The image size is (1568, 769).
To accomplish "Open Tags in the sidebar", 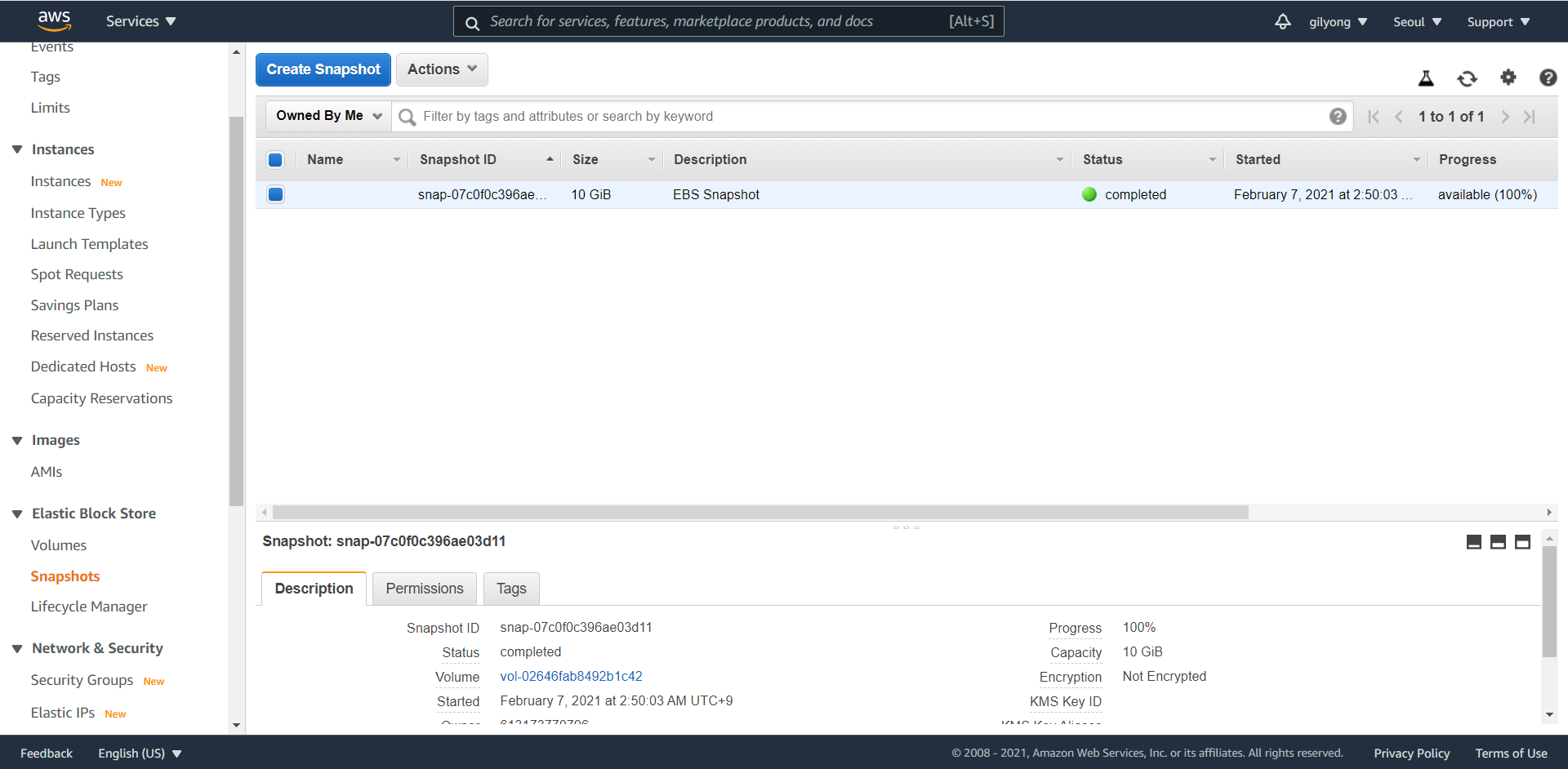I will pyautogui.click(x=46, y=77).
